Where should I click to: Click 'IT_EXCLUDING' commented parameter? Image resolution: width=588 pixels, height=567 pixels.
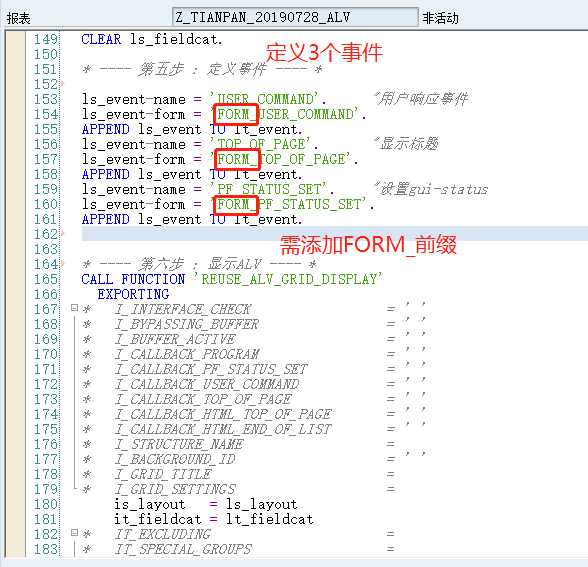[x=163, y=534]
